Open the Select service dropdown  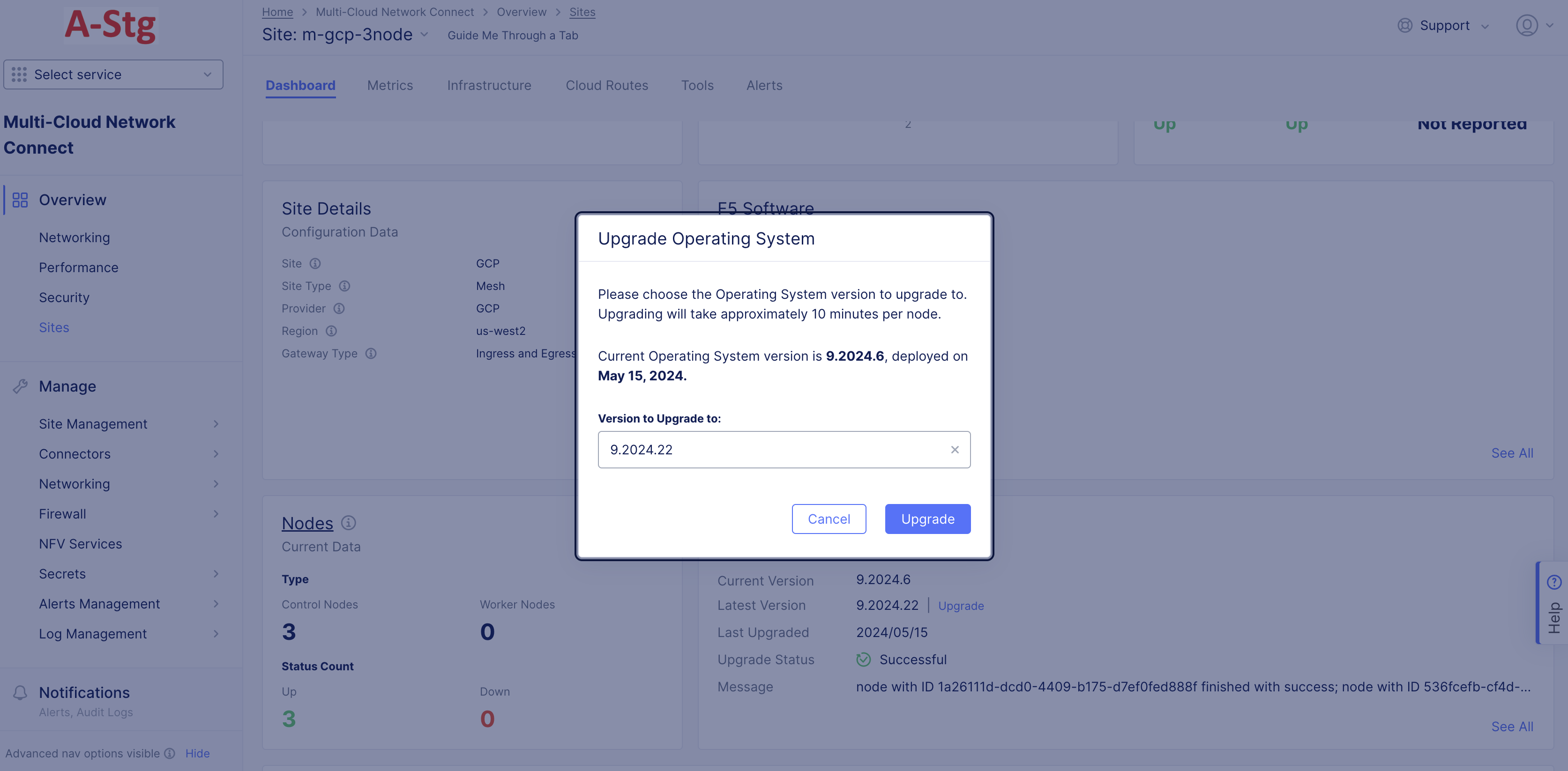pos(113,74)
